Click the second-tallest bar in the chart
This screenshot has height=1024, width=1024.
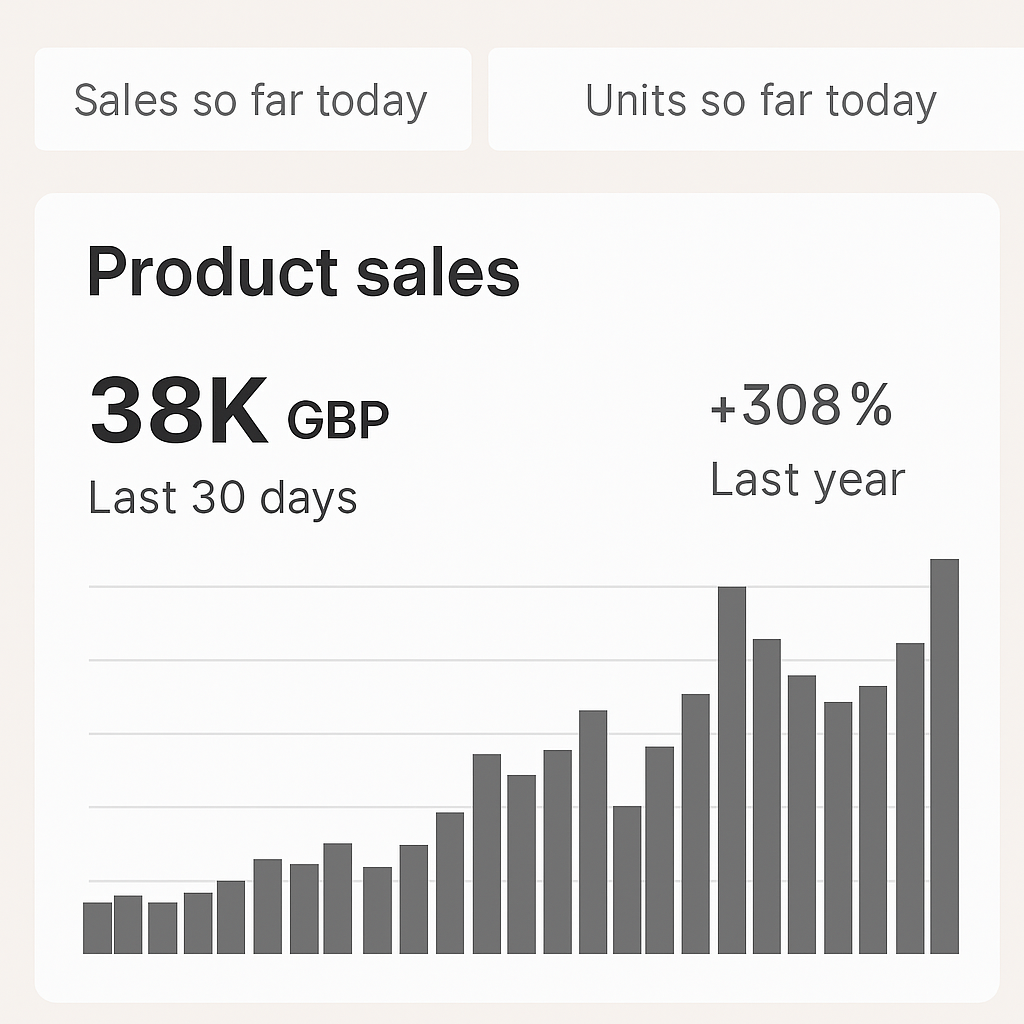732,770
